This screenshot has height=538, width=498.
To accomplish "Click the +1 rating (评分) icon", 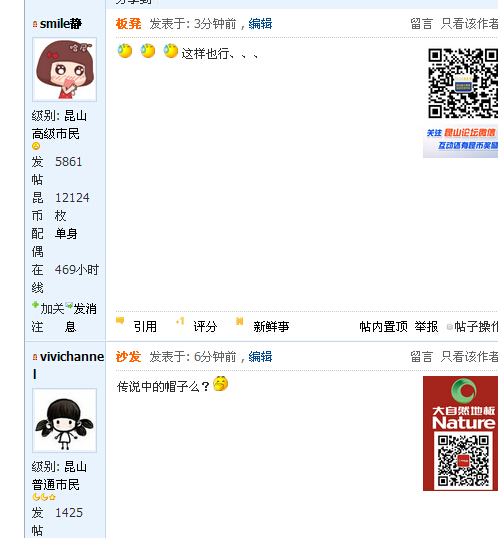I will pos(180,321).
